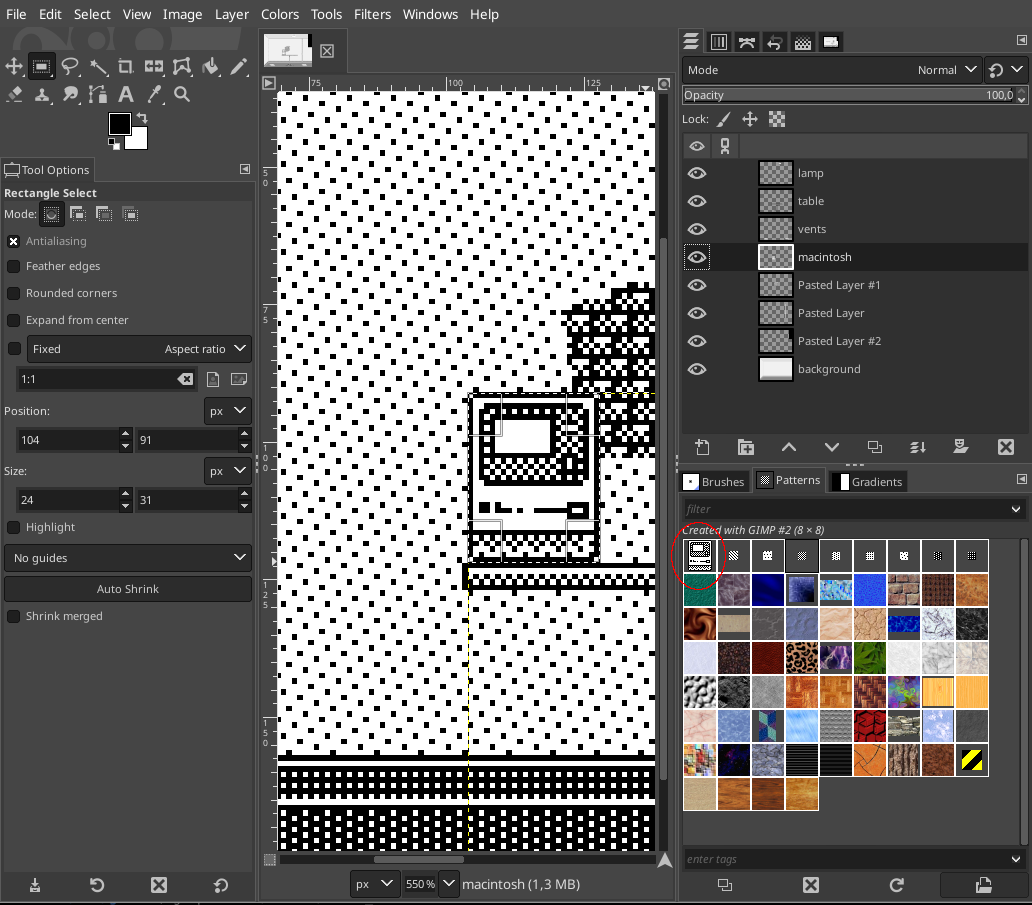The image size is (1032, 905).
Task: Hide the background layer
Action: (x=696, y=369)
